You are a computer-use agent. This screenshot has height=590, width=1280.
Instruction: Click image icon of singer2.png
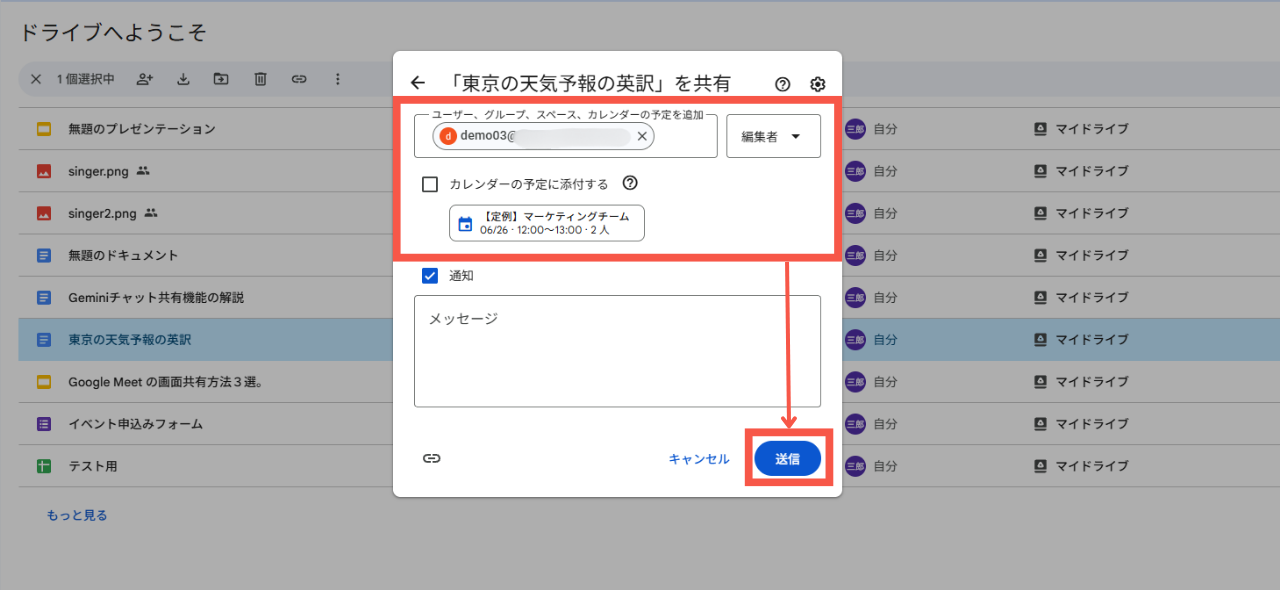44,213
